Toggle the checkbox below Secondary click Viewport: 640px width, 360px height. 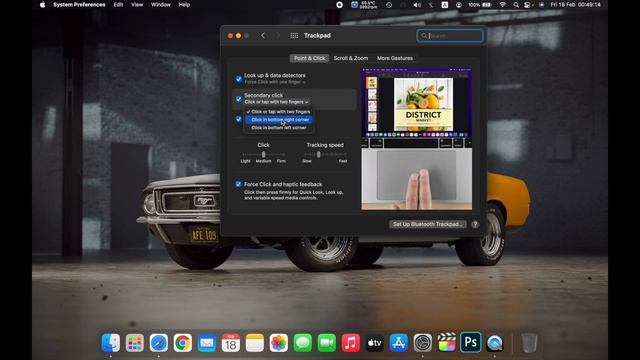239,119
